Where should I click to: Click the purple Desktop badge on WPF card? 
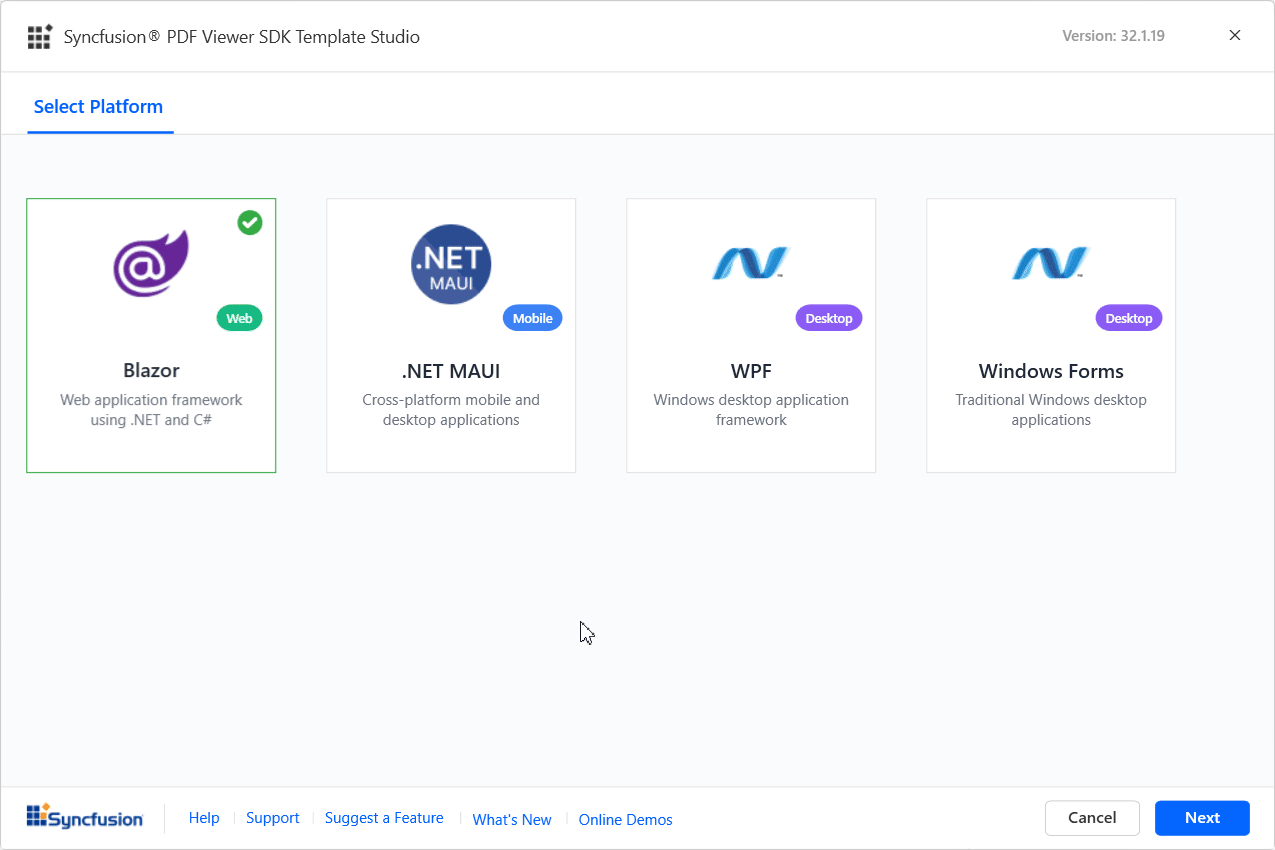828,318
